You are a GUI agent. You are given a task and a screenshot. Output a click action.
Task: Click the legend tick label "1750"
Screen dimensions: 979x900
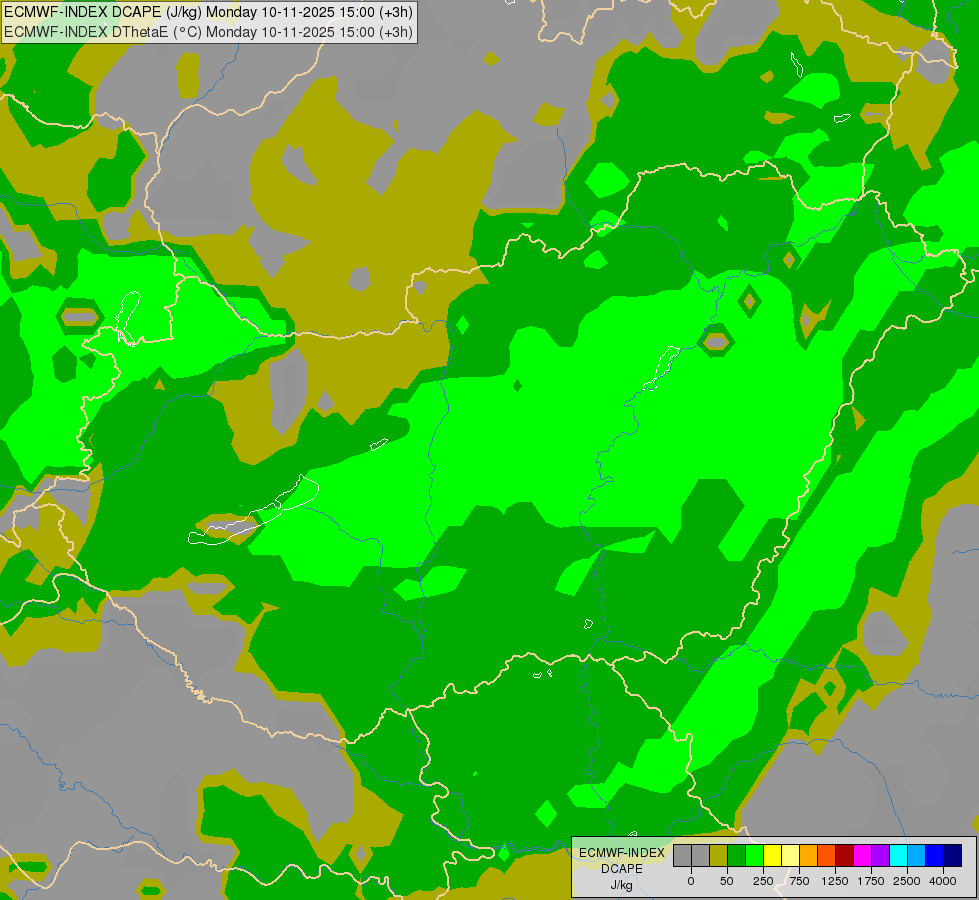coord(870,881)
